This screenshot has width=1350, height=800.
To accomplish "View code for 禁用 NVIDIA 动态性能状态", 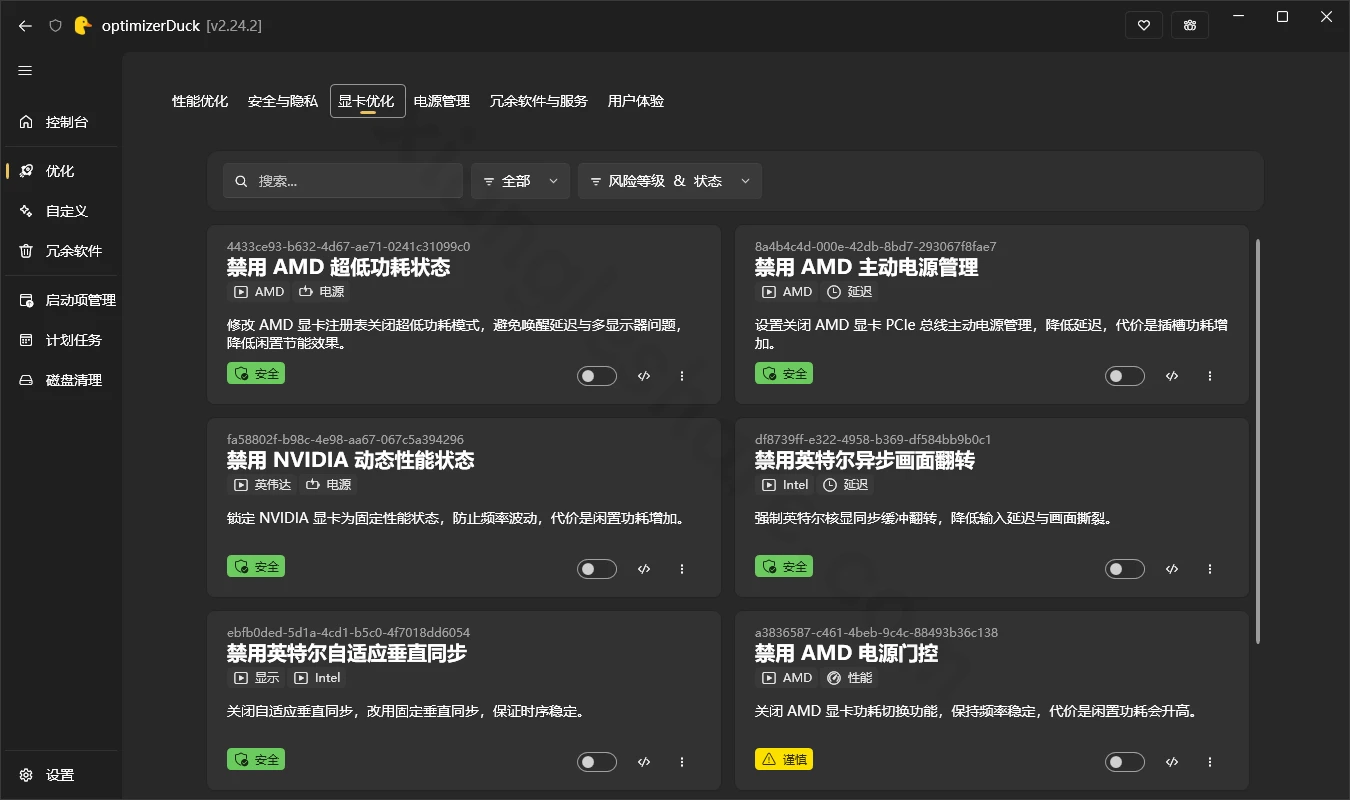I will pyautogui.click(x=644, y=569).
